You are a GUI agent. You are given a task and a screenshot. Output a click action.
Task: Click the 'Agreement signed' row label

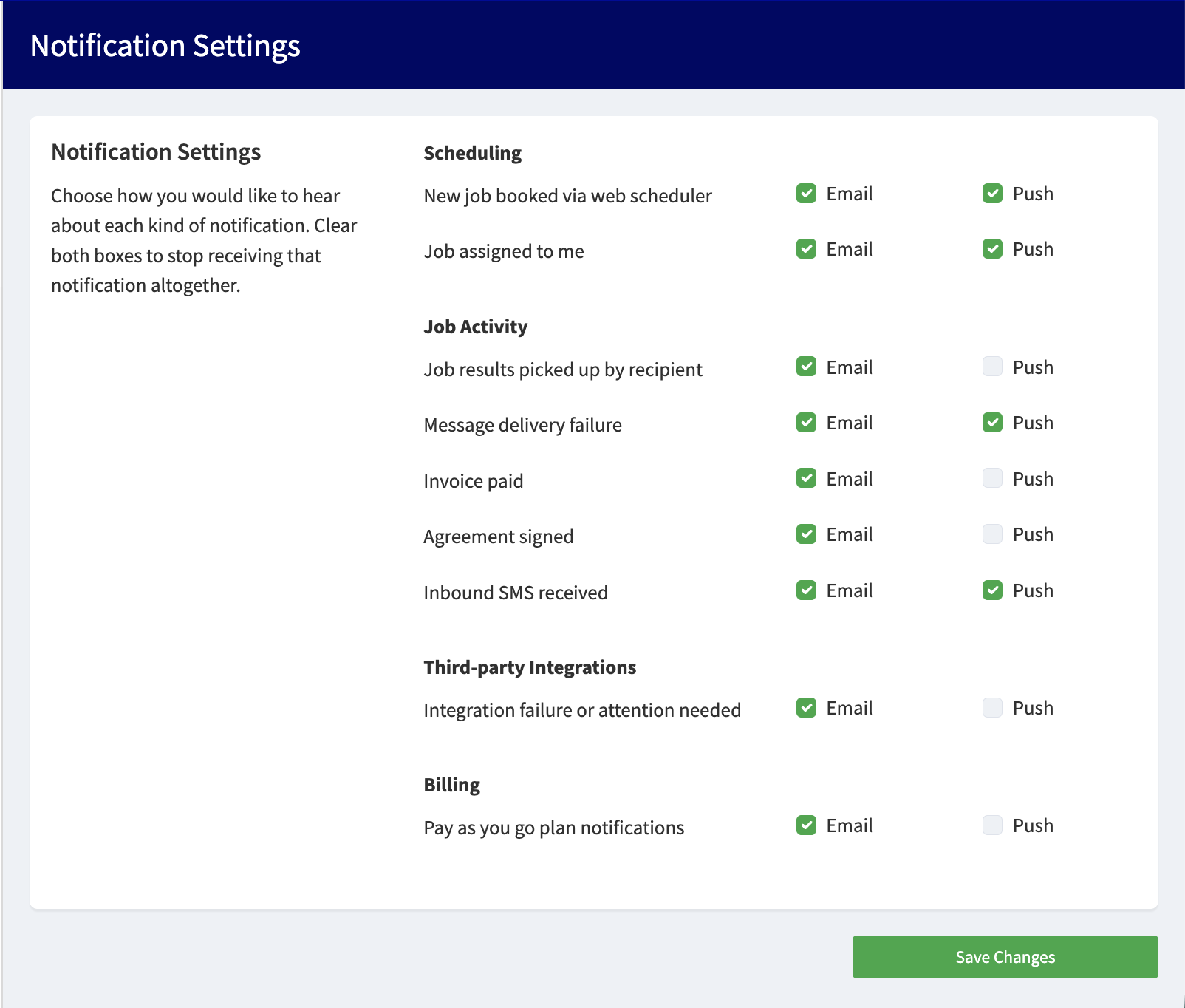499,537
